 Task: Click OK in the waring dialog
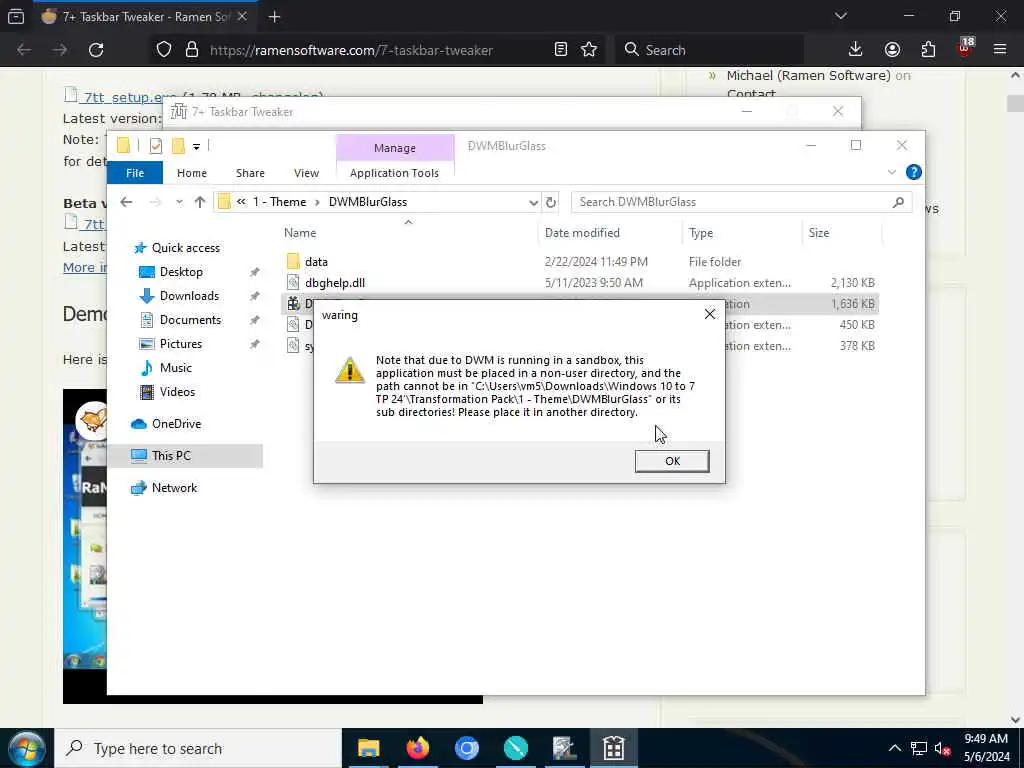[x=672, y=461]
